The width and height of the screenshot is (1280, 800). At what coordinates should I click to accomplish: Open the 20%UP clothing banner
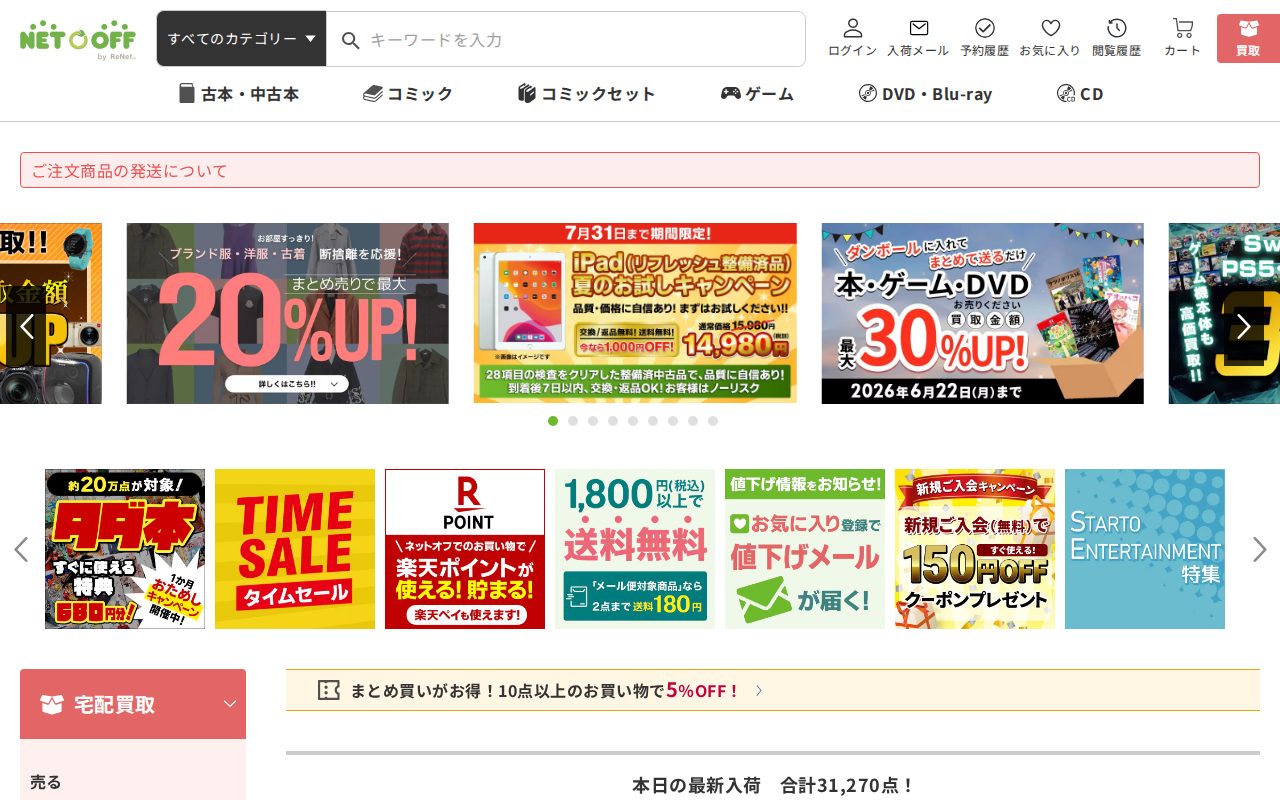[288, 313]
